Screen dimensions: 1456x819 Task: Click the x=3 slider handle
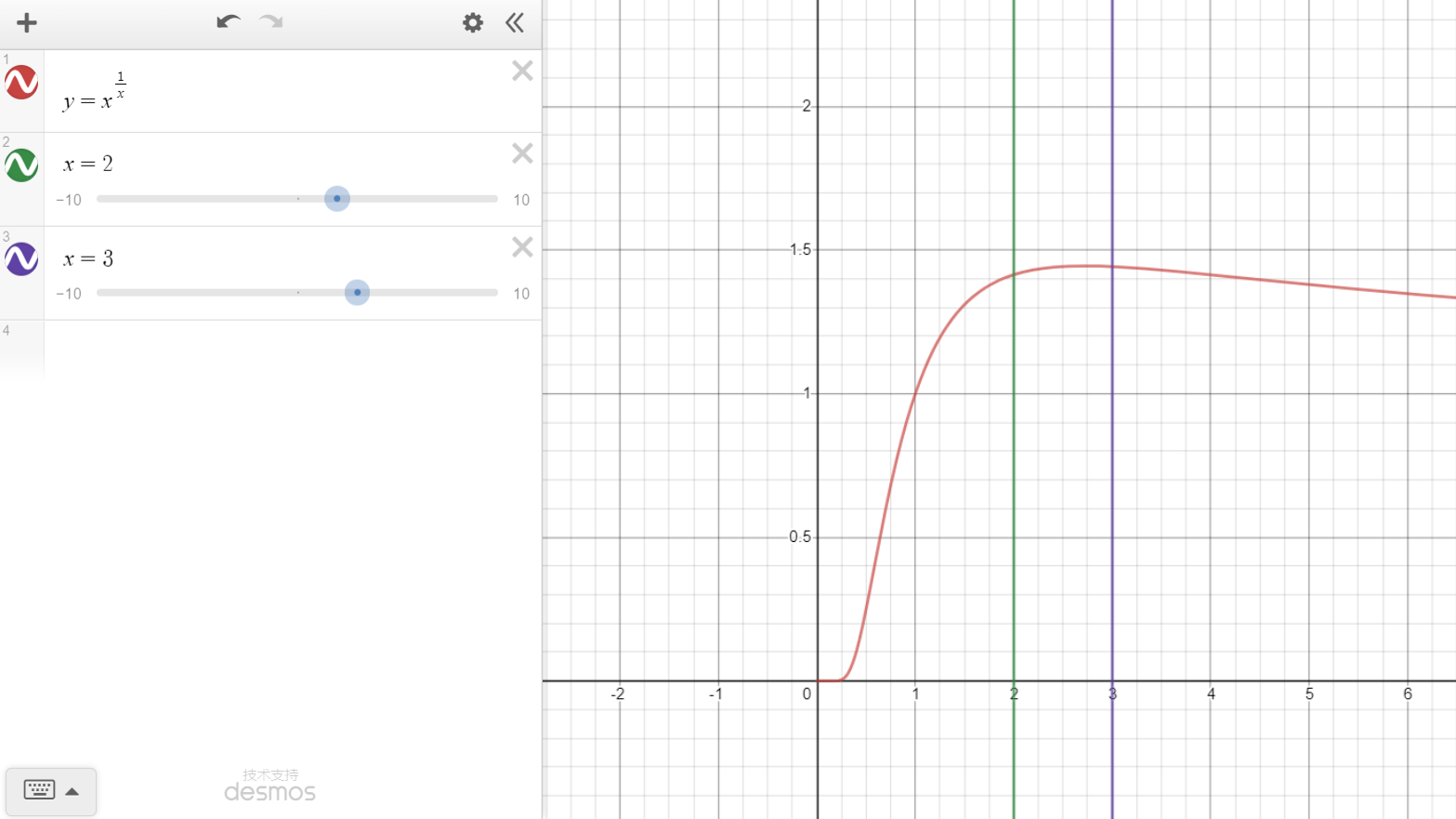(357, 293)
